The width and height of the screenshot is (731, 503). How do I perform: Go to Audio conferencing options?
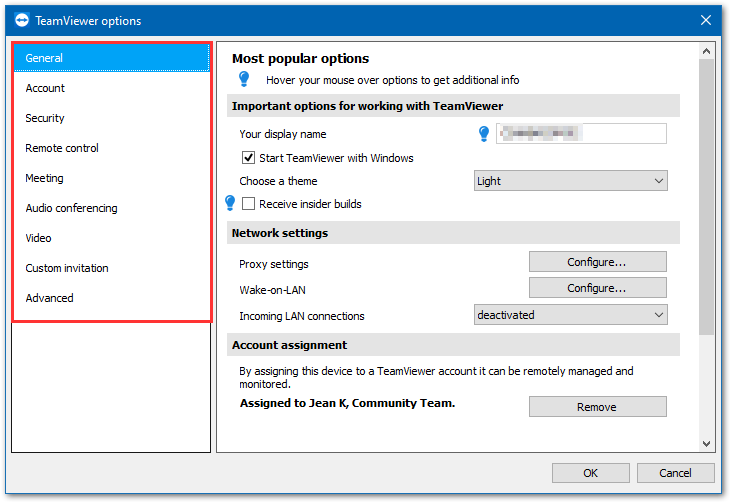[71, 208]
